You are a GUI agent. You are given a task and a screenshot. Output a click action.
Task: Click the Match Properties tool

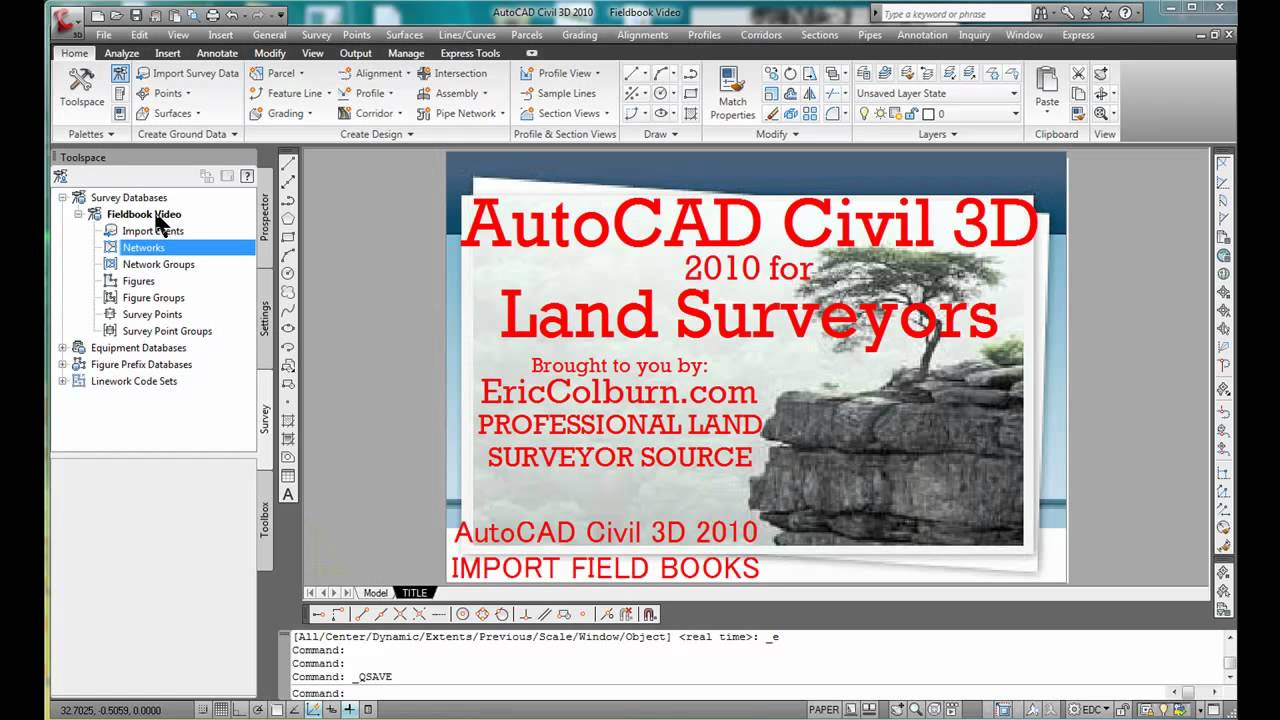tap(732, 93)
